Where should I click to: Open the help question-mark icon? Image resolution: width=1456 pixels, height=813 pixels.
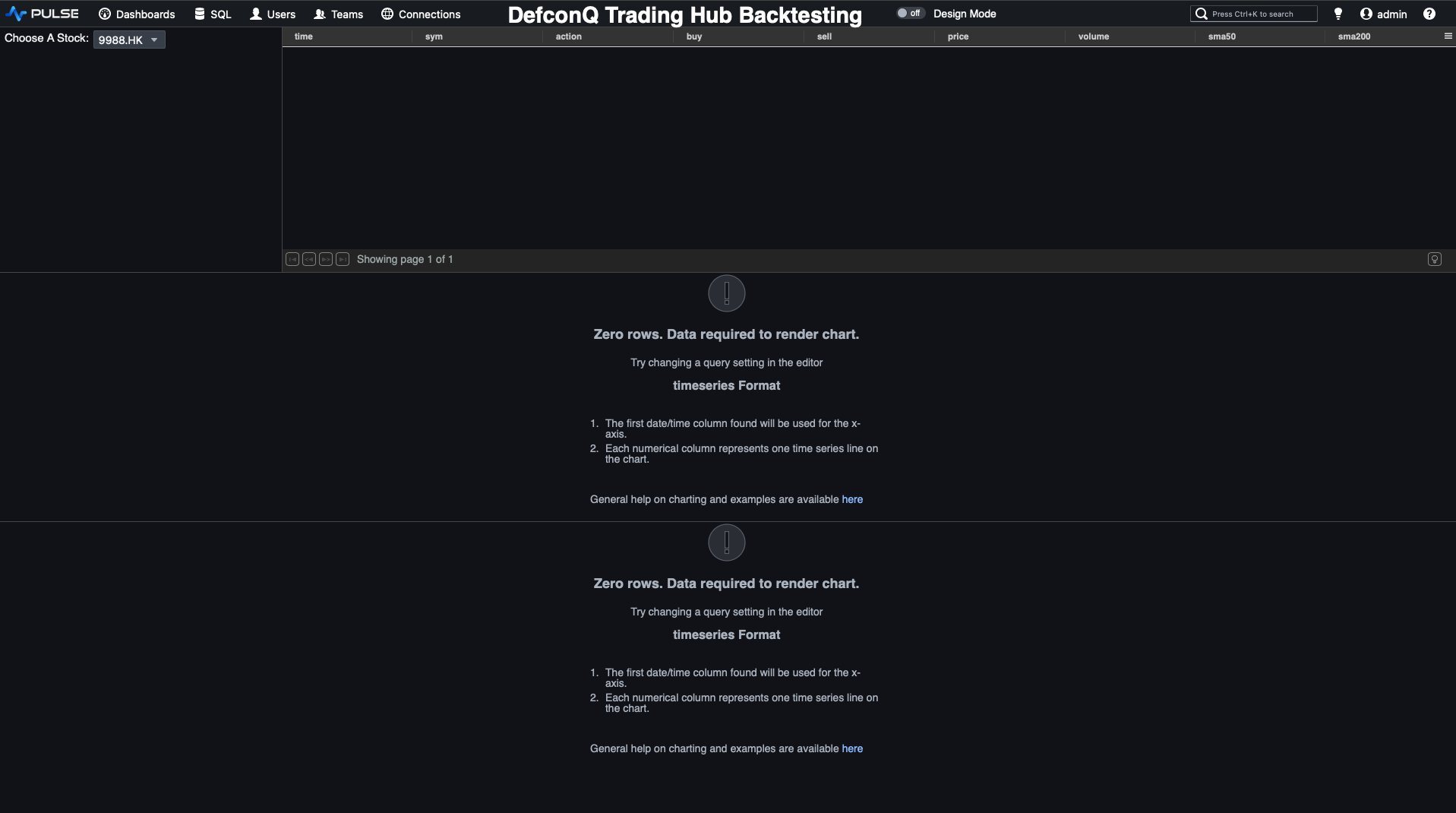(x=1430, y=14)
